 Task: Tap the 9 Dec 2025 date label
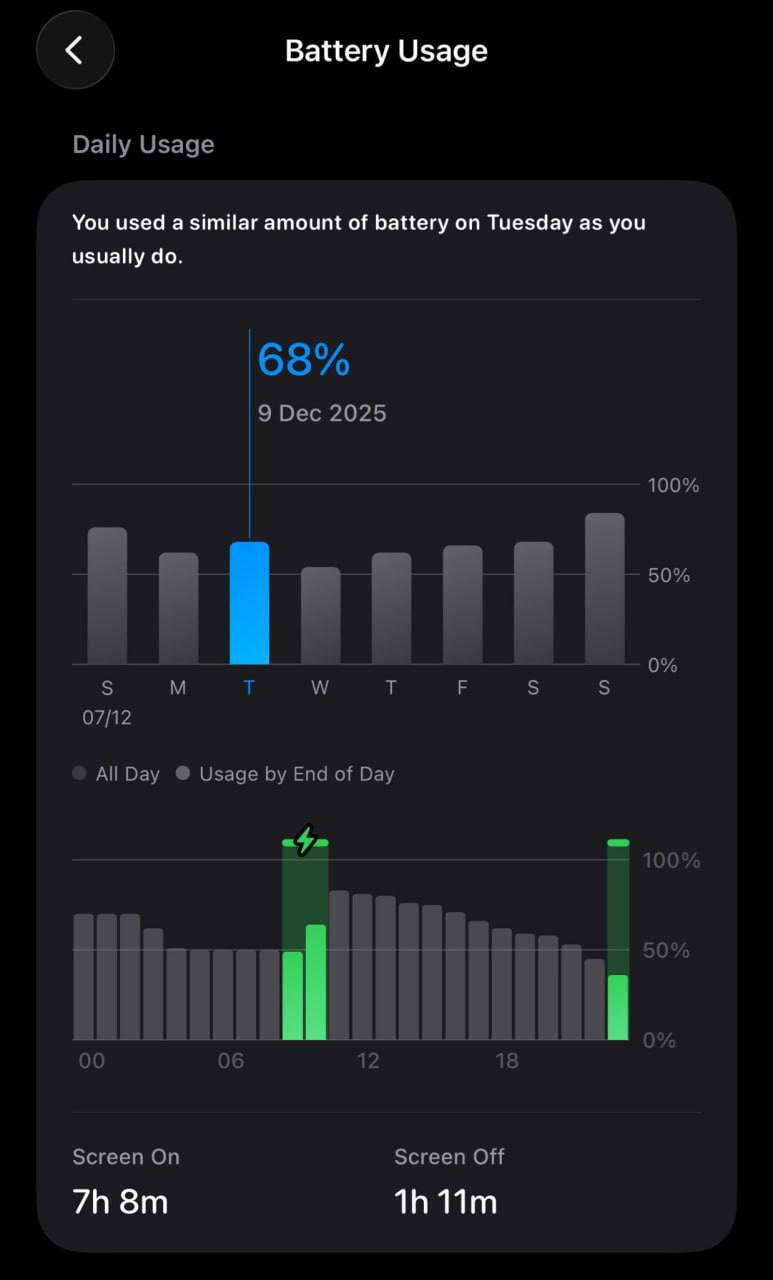pyautogui.click(x=322, y=413)
